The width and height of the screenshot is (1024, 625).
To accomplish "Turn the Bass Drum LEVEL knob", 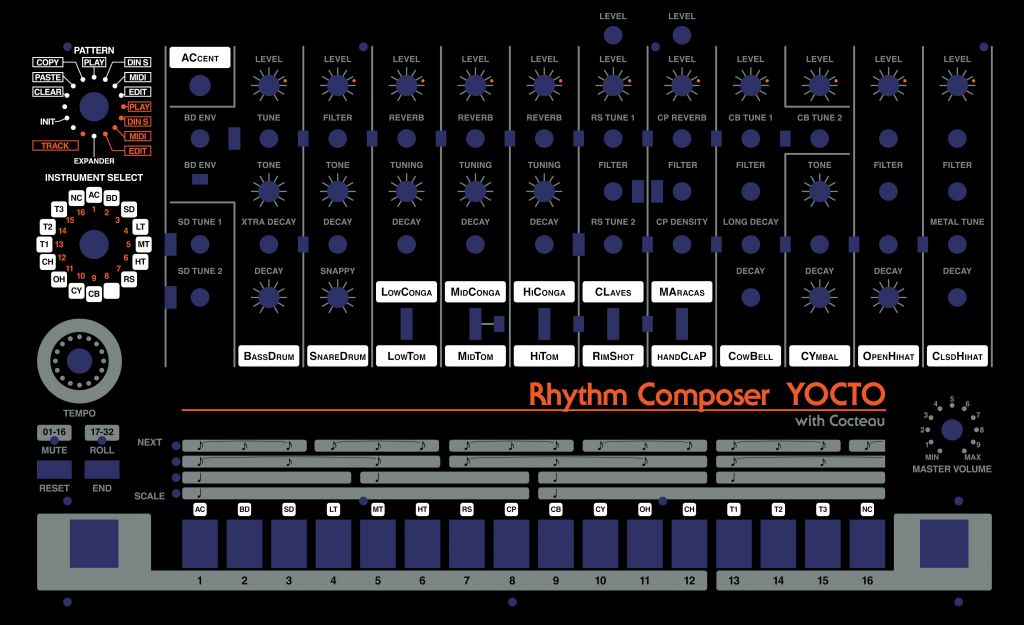I will (268, 85).
